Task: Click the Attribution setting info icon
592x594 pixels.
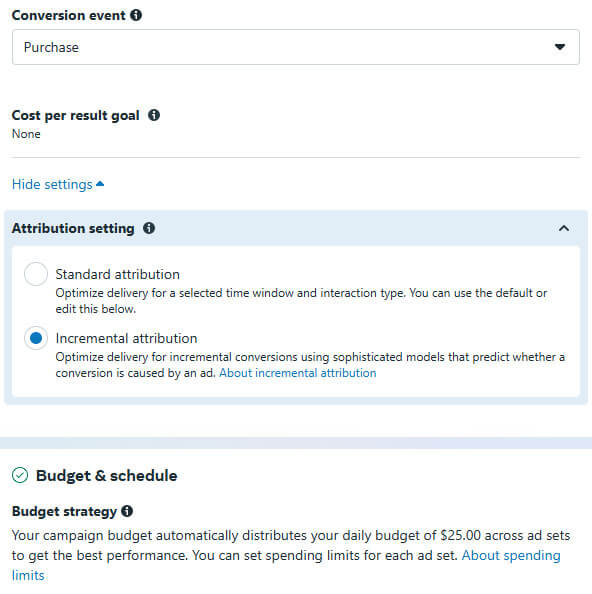Action: pyautogui.click(x=149, y=228)
